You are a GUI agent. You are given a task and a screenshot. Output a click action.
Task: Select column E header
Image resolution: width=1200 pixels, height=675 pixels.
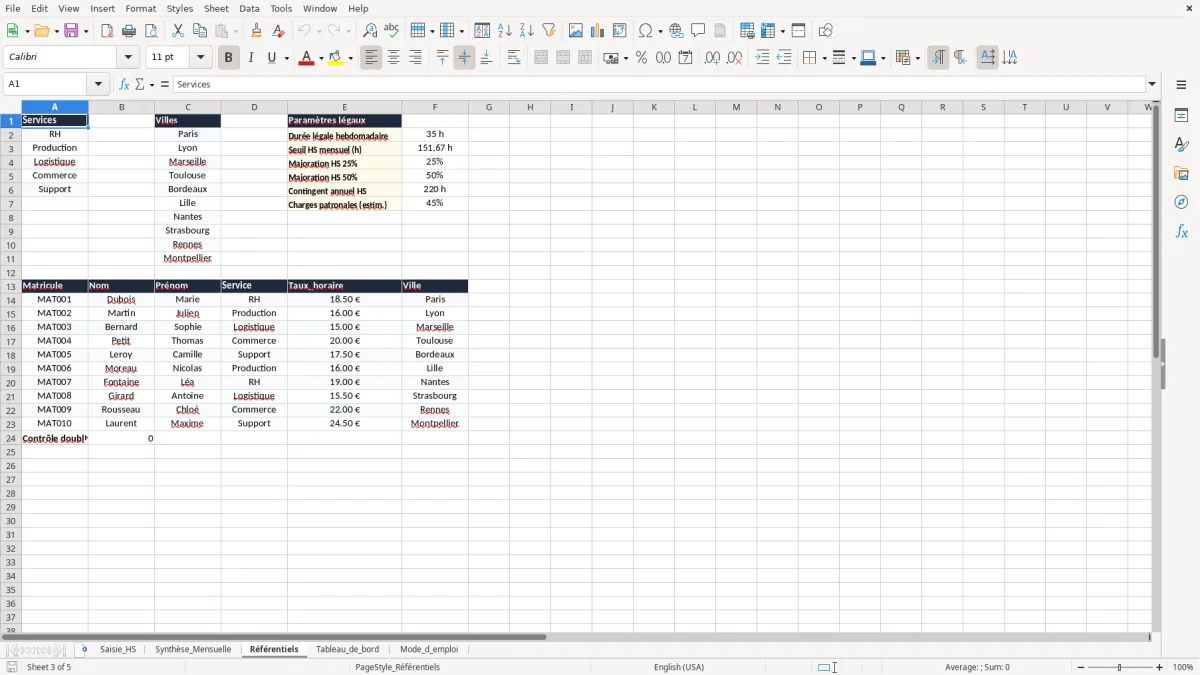coord(345,107)
